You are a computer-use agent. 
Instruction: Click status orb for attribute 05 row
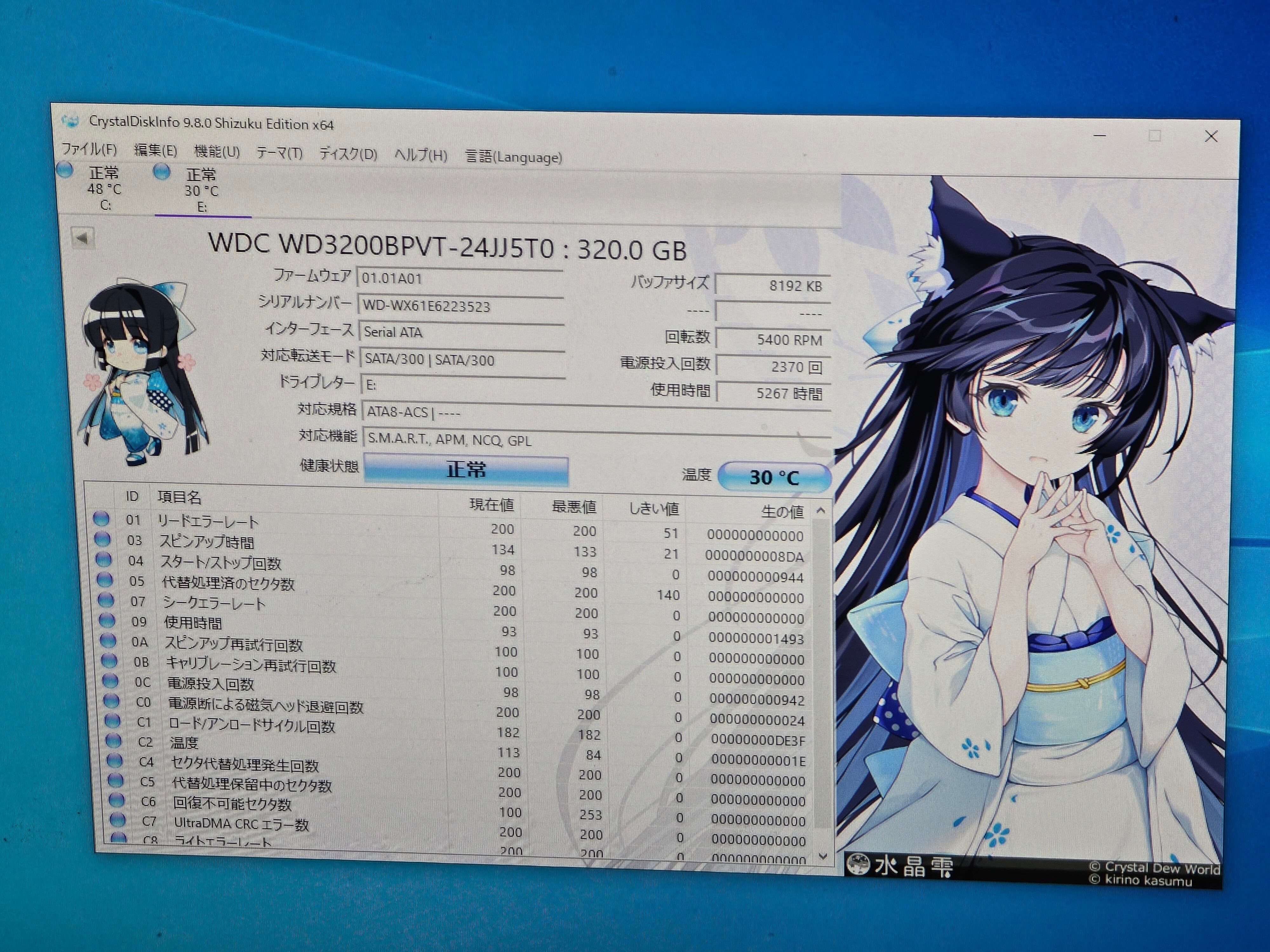pyautogui.click(x=105, y=579)
